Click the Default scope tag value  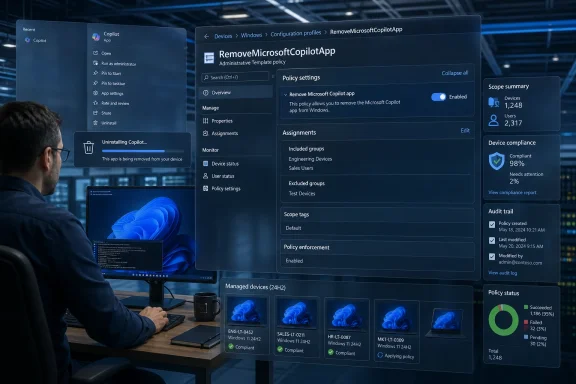click(x=293, y=228)
